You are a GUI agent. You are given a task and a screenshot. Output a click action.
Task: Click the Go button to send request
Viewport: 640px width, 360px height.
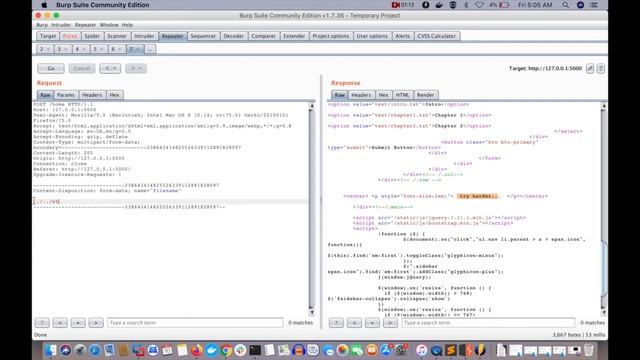click(x=51, y=69)
